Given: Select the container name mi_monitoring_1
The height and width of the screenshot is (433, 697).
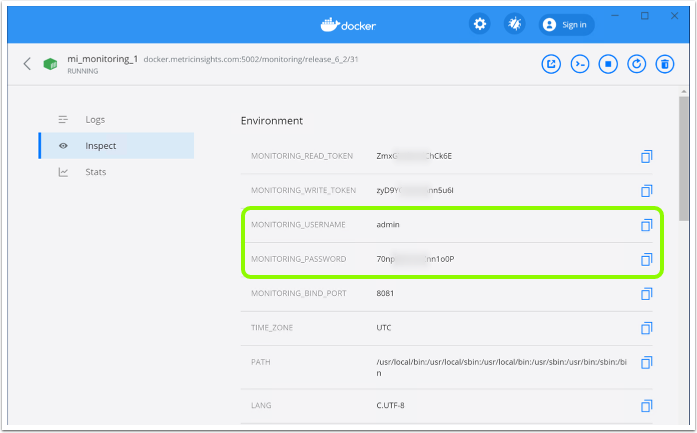Looking at the screenshot, I should [x=103, y=59].
